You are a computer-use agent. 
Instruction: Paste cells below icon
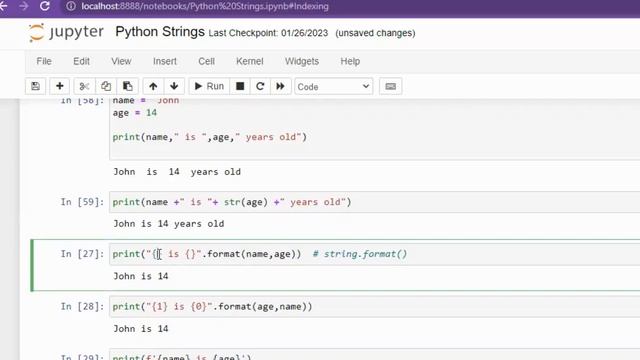point(127,86)
